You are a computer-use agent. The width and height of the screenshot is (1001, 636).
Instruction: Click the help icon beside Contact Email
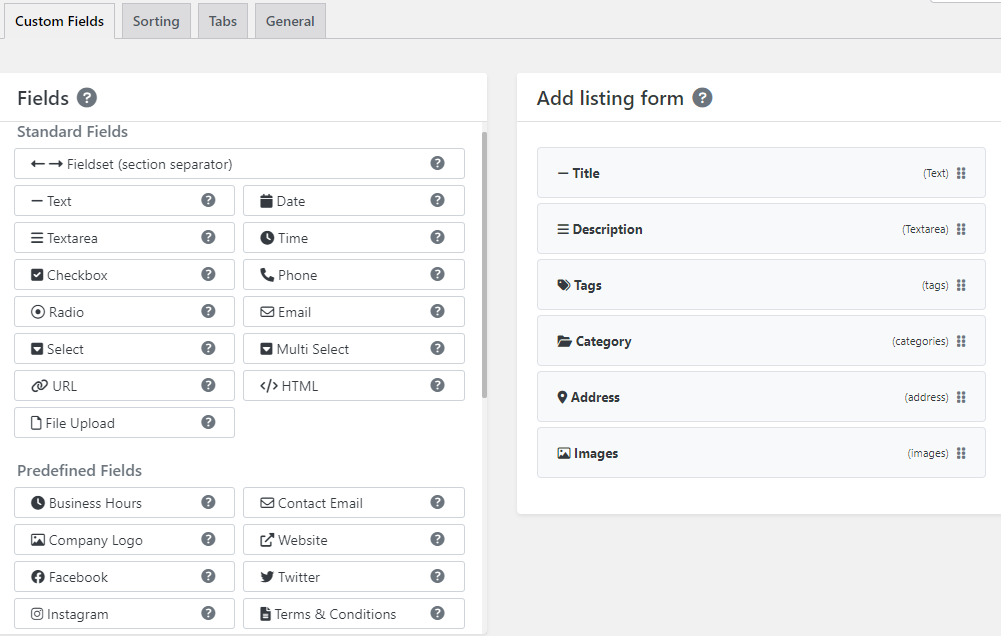[x=437, y=502]
